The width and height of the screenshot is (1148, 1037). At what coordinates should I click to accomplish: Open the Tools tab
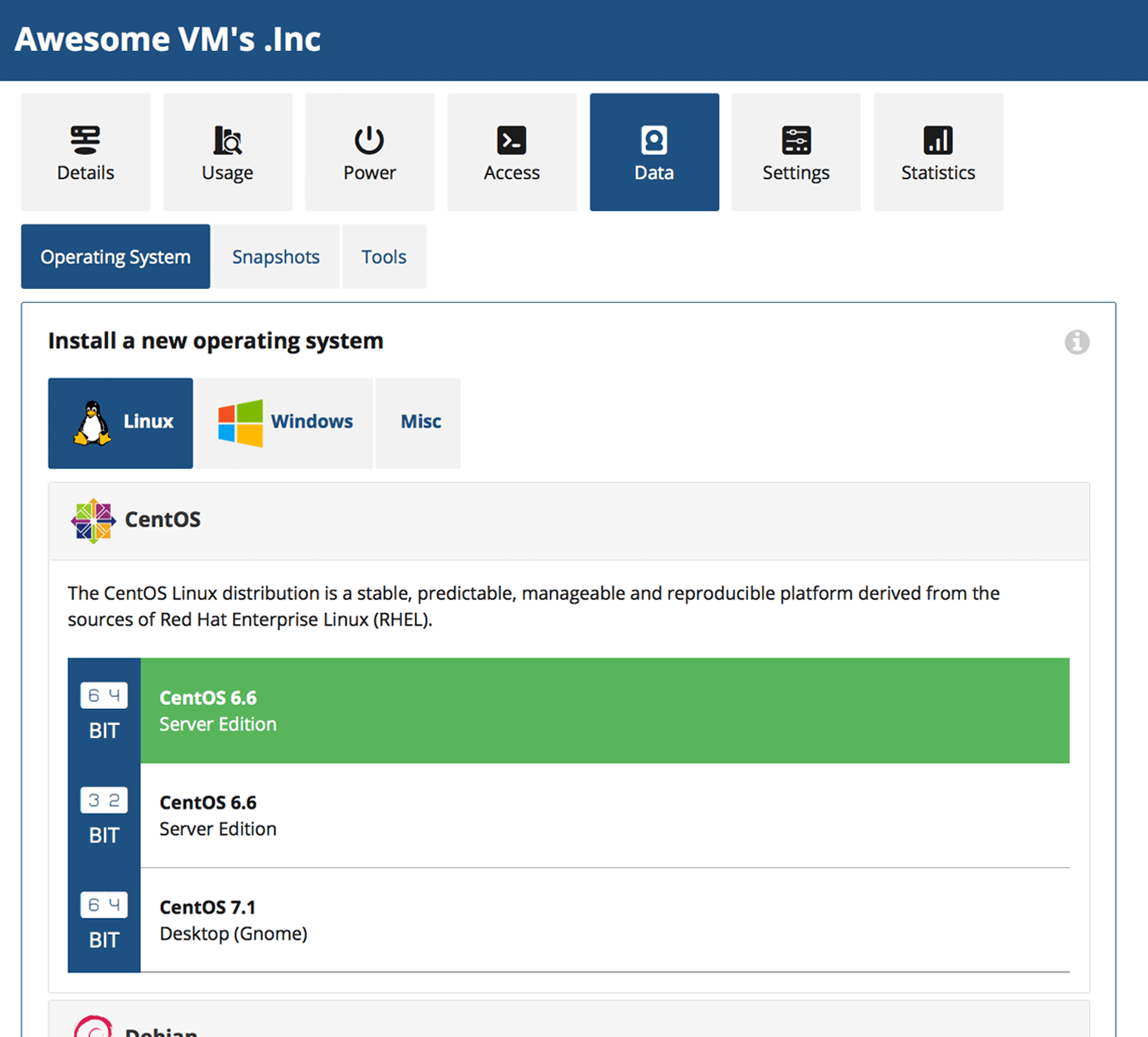pyautogui.click(x=384, y=256)
